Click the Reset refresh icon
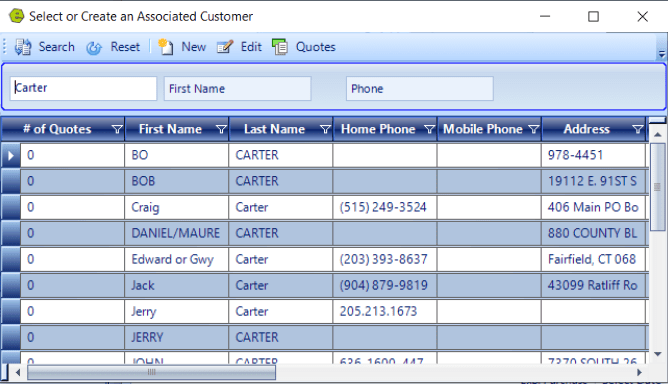 point(94,48)
